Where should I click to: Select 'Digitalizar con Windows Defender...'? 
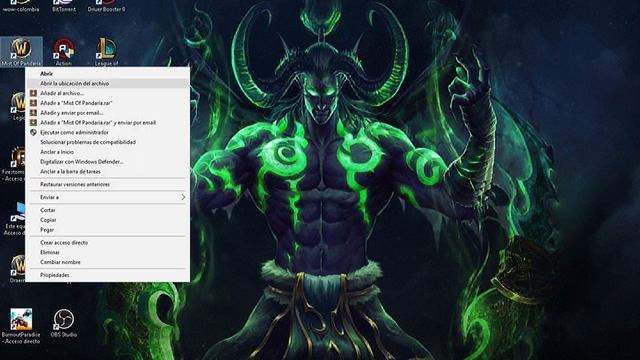pos(108,162)
